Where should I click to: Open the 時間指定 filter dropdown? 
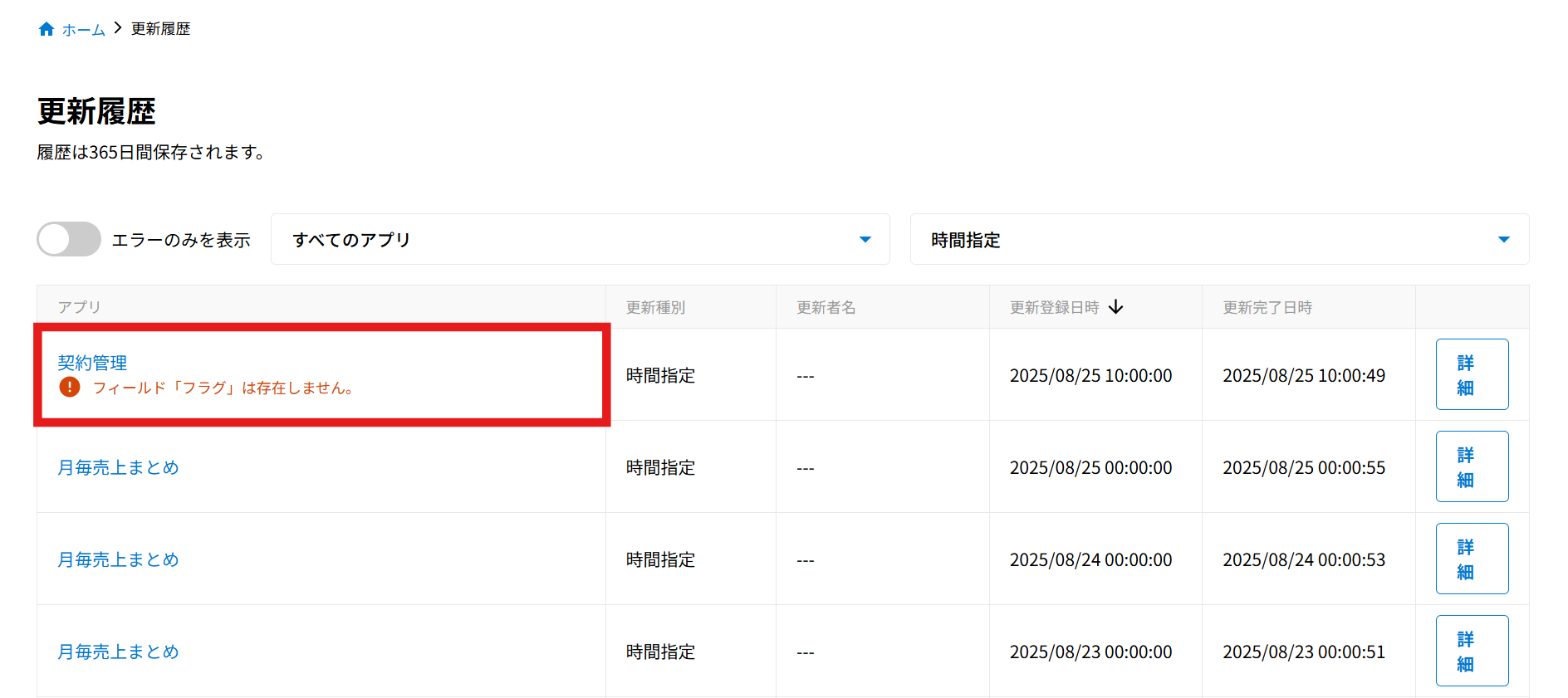click(x=1218, y=239)
